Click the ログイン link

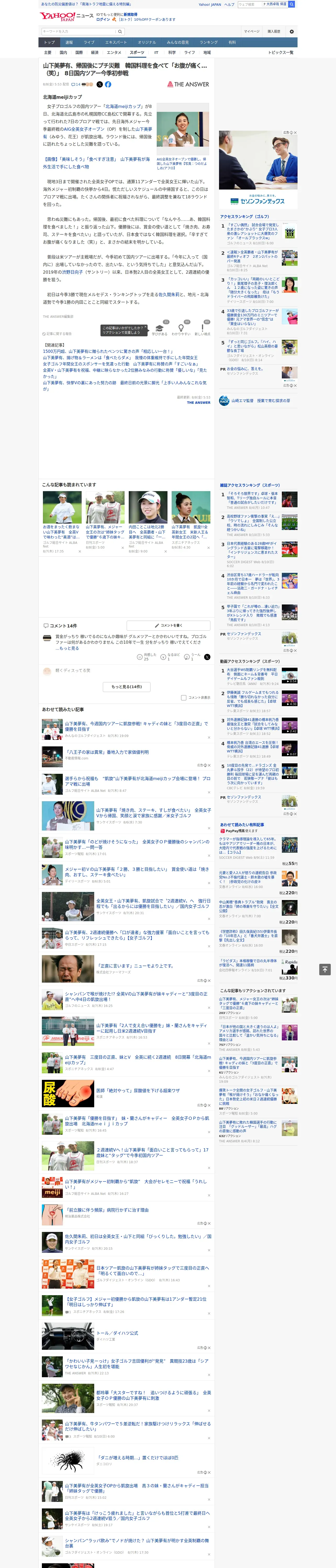tap(103, 20)
